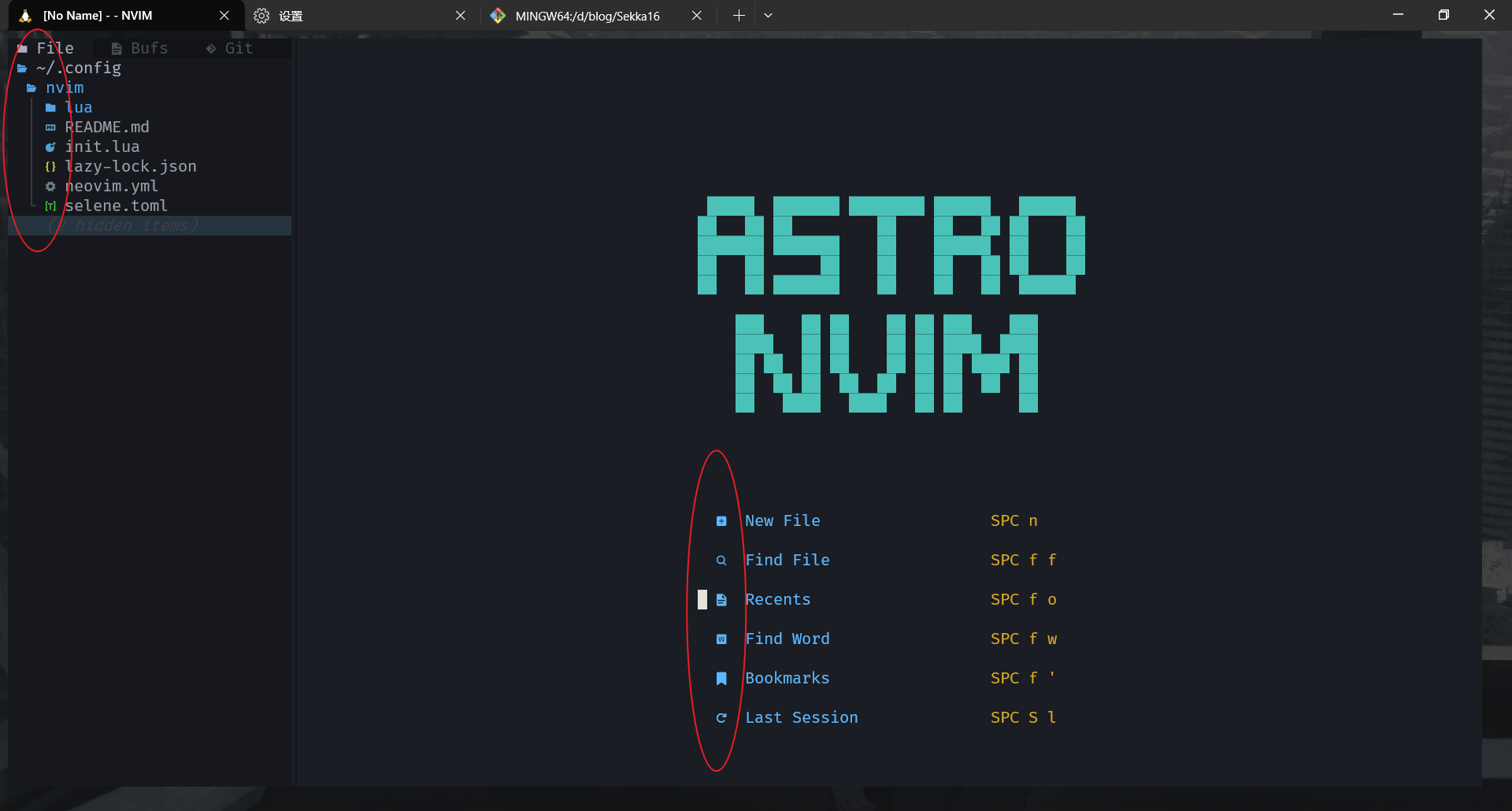Click the Git tab diamond icon
Image resolution: width=1512 pixels, height=811 pixels.
tap(211, 49)
